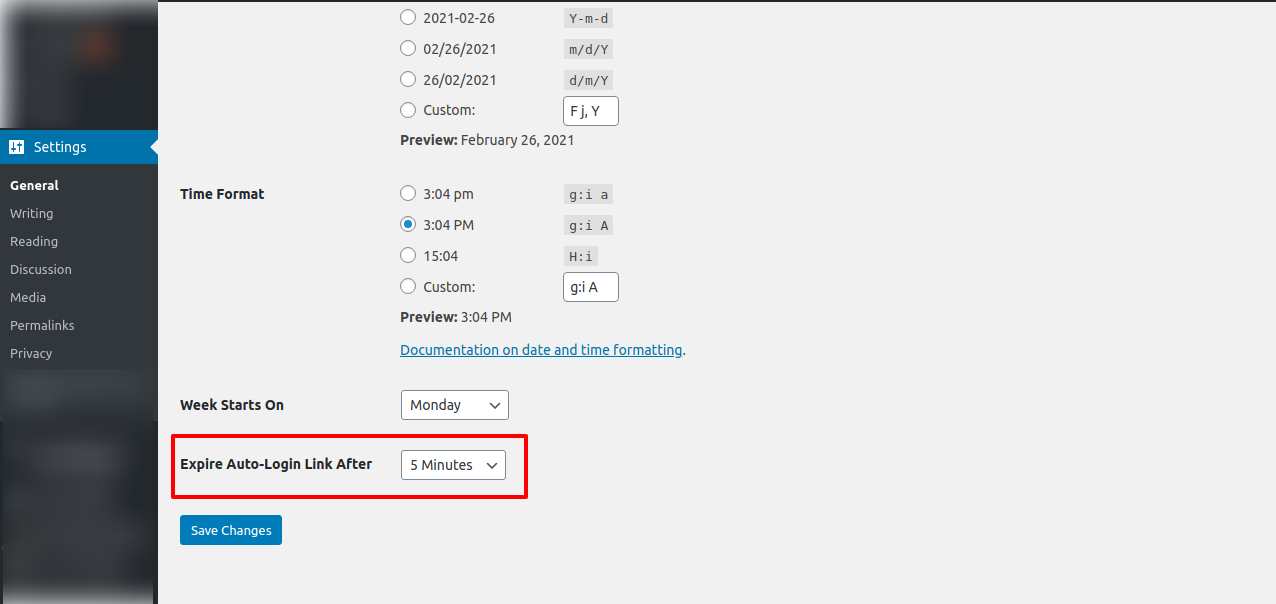This screenshot has height=604, width=1276.
Task: Click the Settings gear icon in sidebar
Action: tap(17, 147)
